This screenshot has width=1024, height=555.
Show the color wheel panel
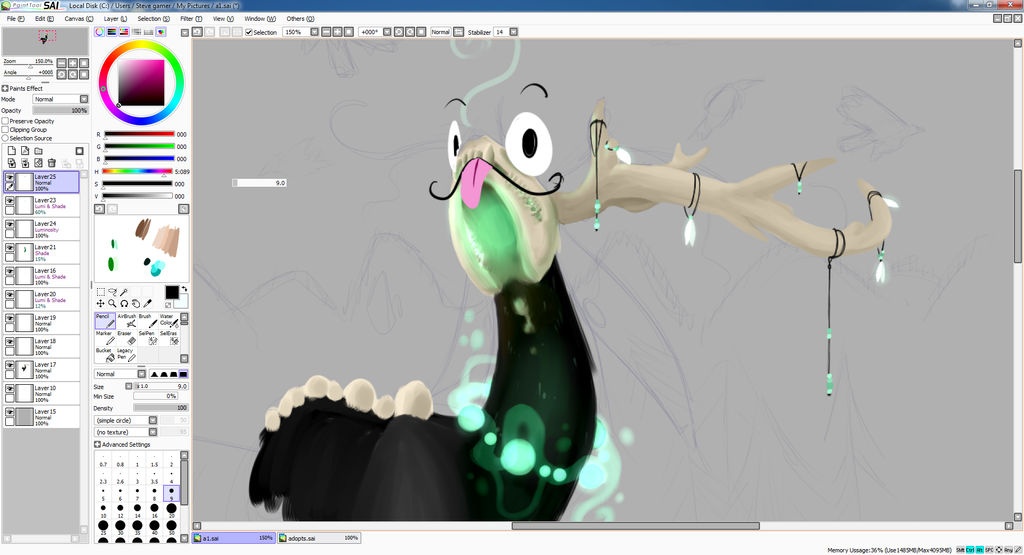tap(99, 32)
